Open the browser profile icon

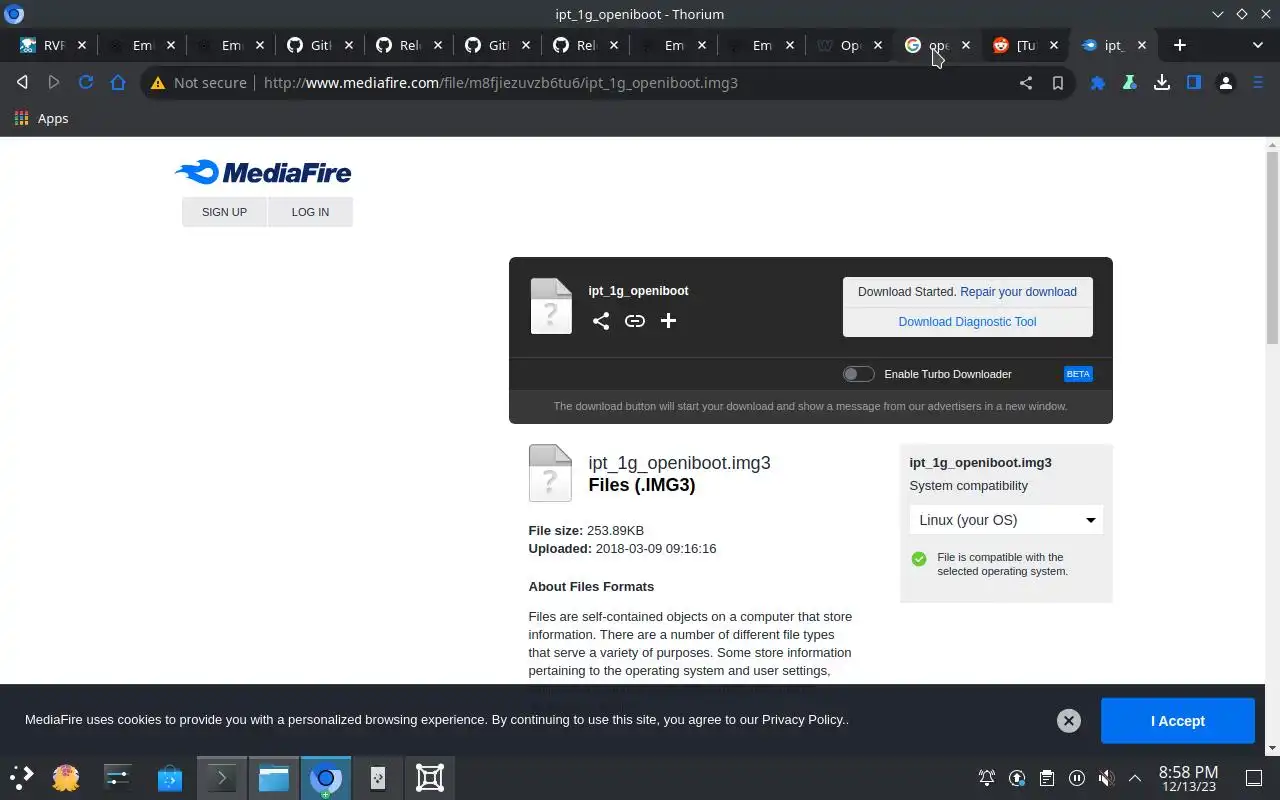[1226, 83]
